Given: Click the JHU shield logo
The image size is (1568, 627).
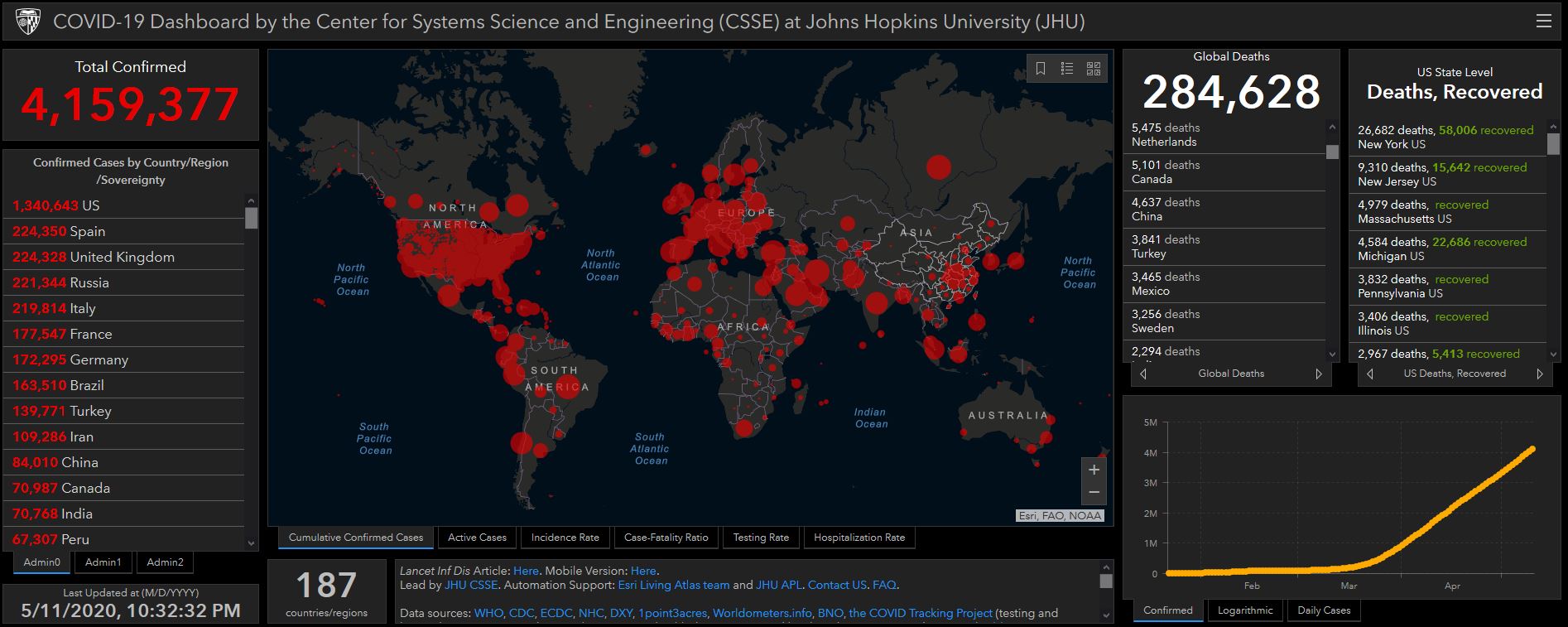Looking at the screenshot, I should click(x=27, y=22).
